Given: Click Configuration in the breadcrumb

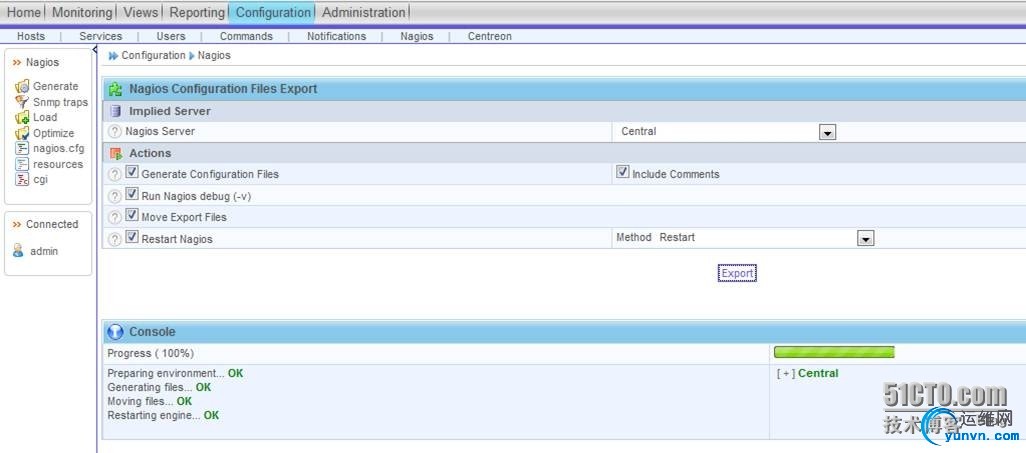Looking at the screenshot, I should click(153, 56).
